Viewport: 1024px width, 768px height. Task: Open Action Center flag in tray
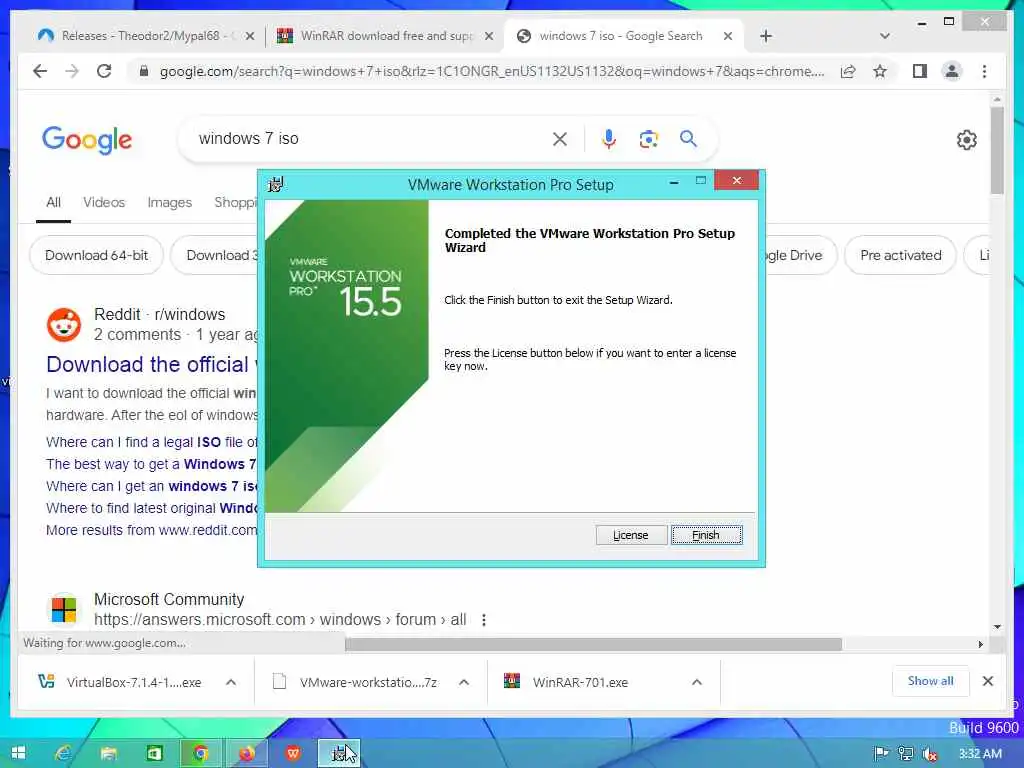pyautogui.click(x=881, y=753)
